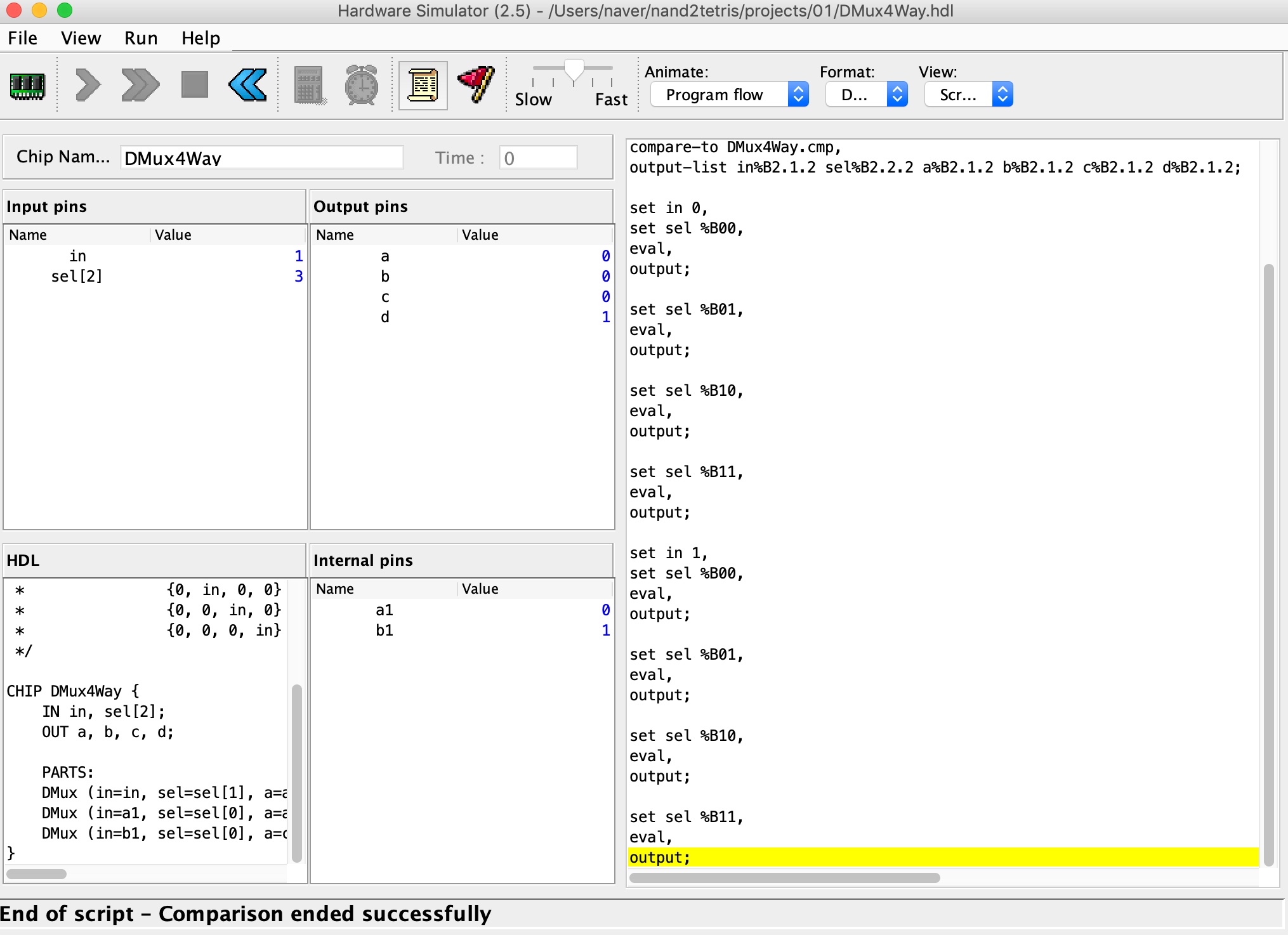Click output pin b value
The image size is (1288, 935).
click(x=606, y=277)
